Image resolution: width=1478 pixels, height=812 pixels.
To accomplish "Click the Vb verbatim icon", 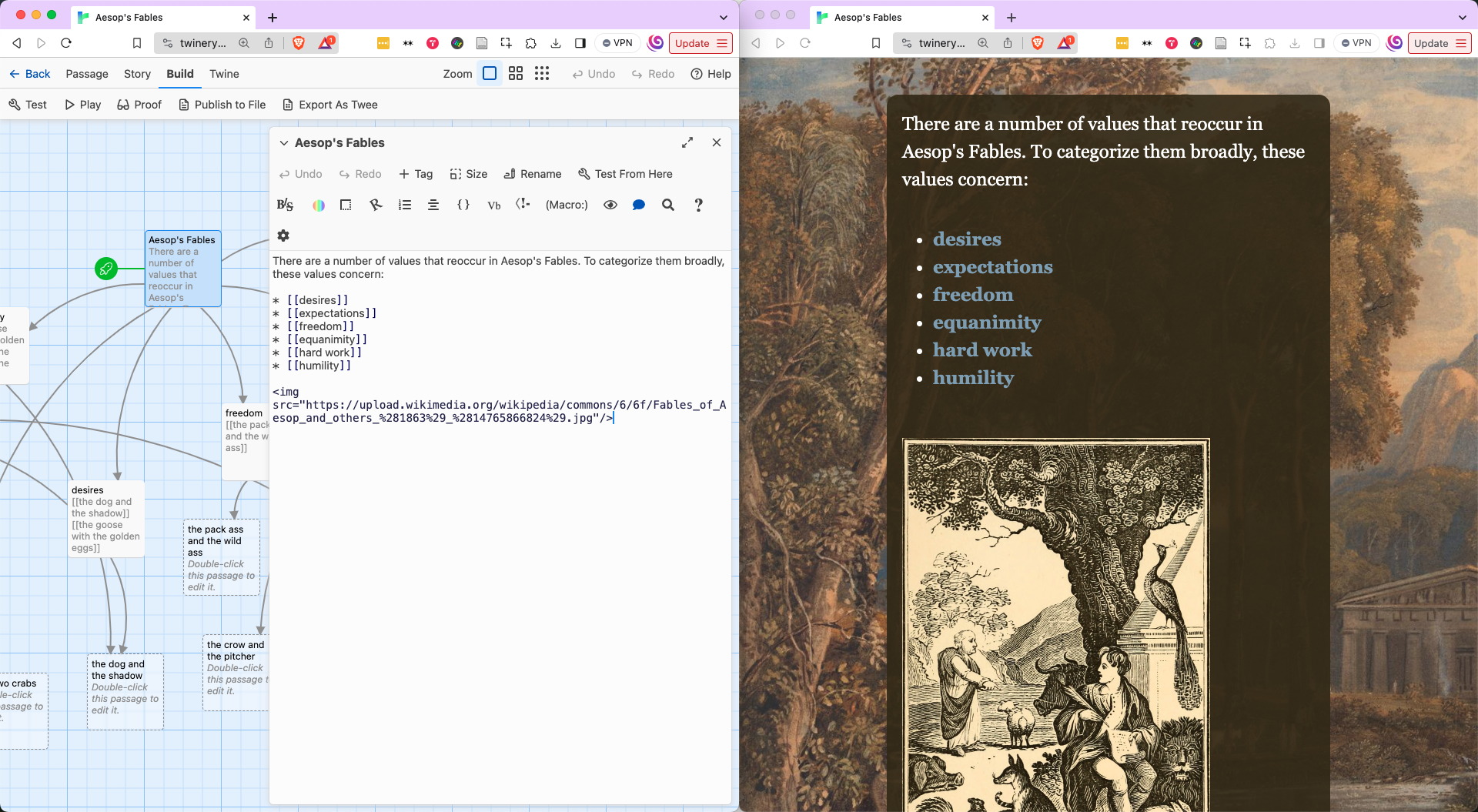I will pyautogui.click(x=494, y=206).
